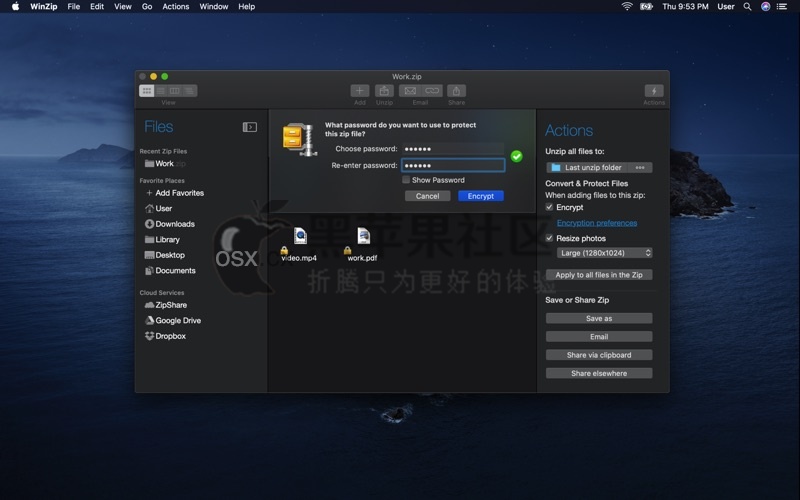Viewport: 800px width, 500px height.
Task: Open Siri from menu bar
Action: pos(765,7)
